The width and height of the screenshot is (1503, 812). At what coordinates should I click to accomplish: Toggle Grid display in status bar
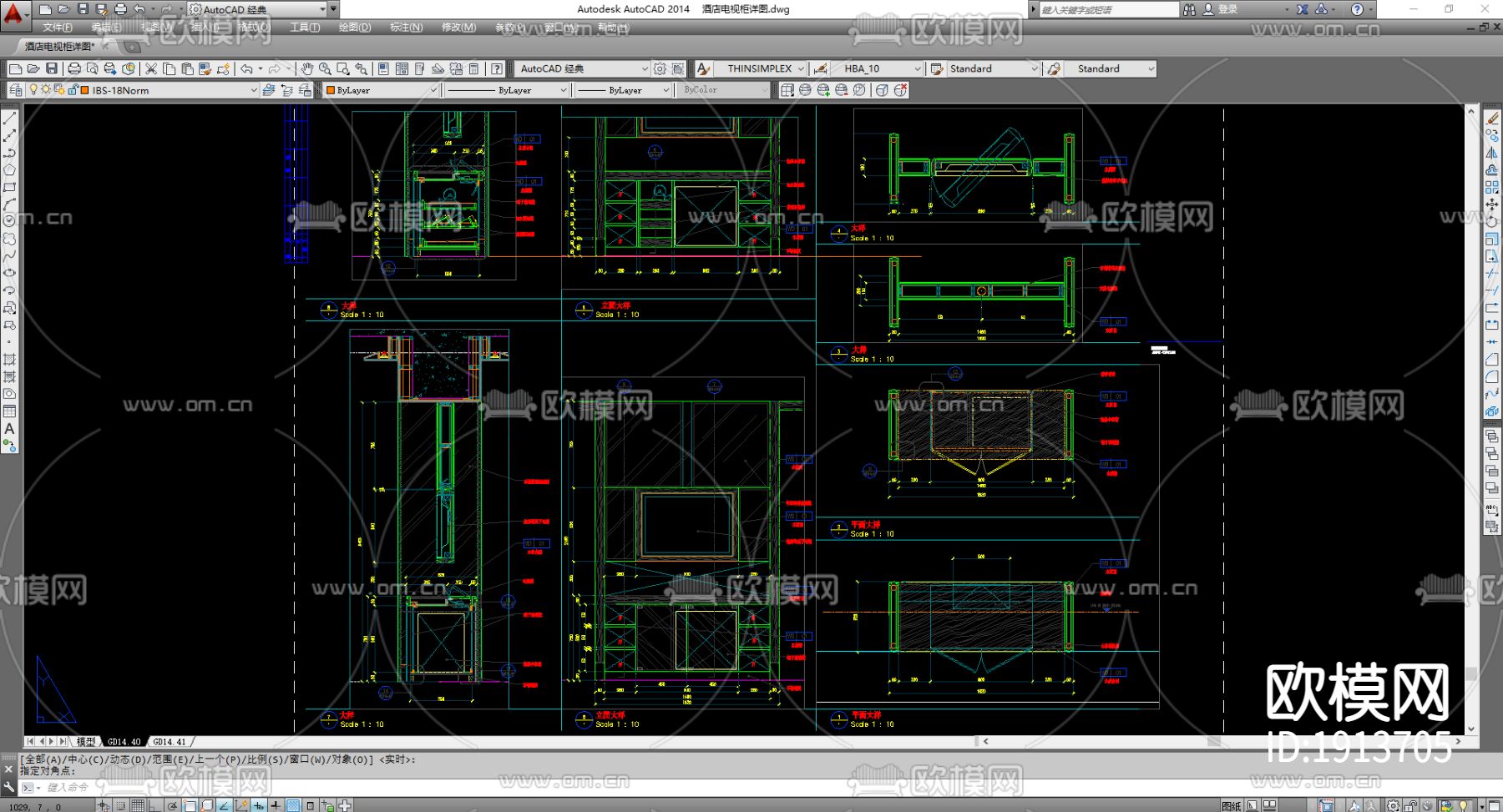[x=138, y=805]
